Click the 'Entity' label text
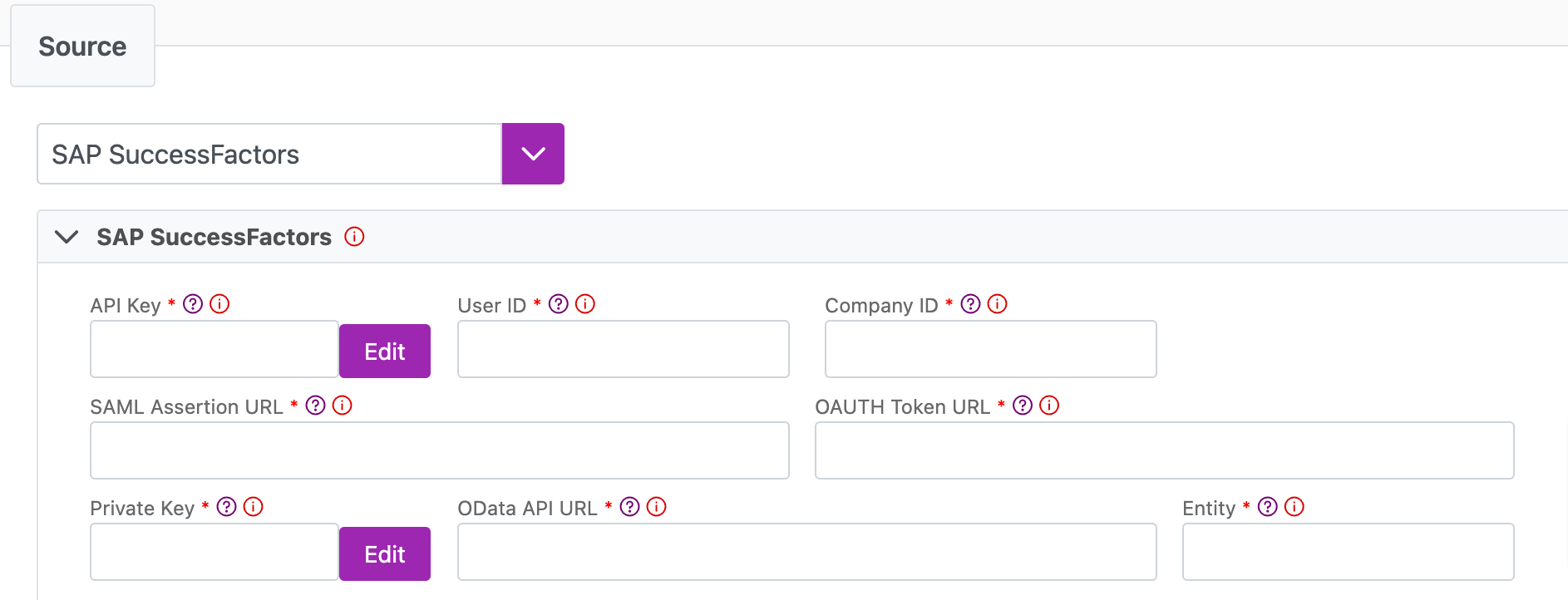This screenshot has width=1568, height=600. 1209,509
